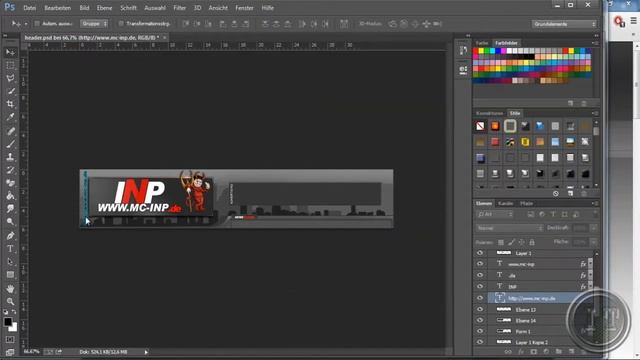Viewport: 640px width, 360px height.
Task: Enable the Transformationsstrg. checkbox
Action: [x=121, y=24]
